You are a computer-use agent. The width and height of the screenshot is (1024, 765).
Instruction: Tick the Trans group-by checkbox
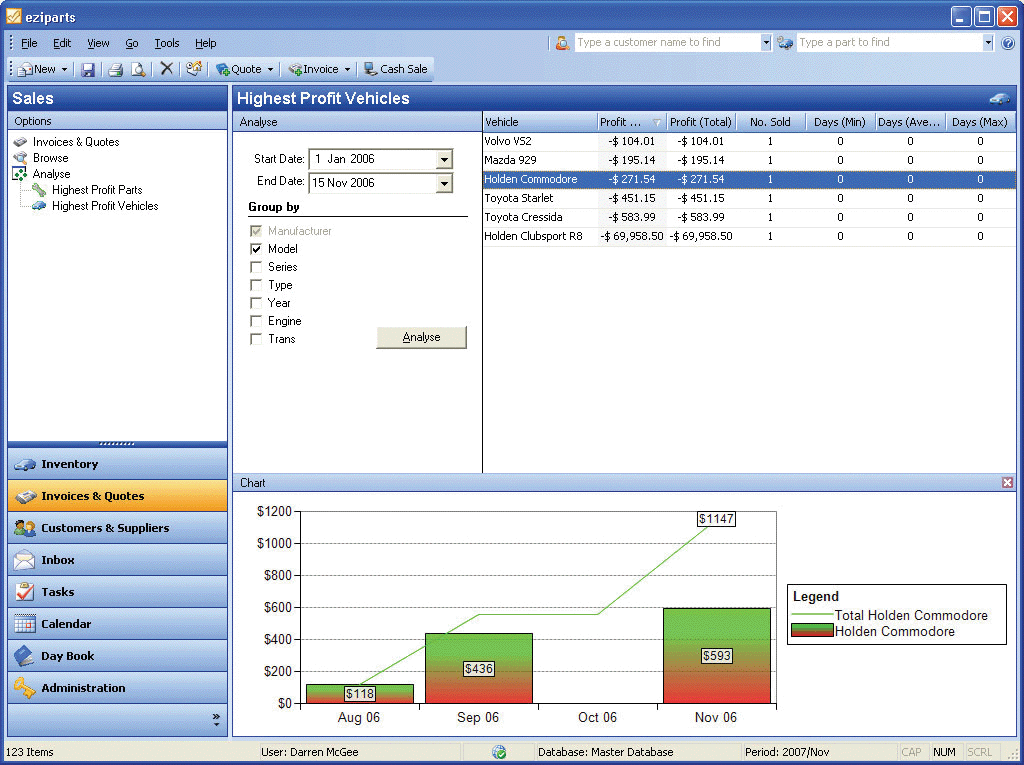click(256, 339)
